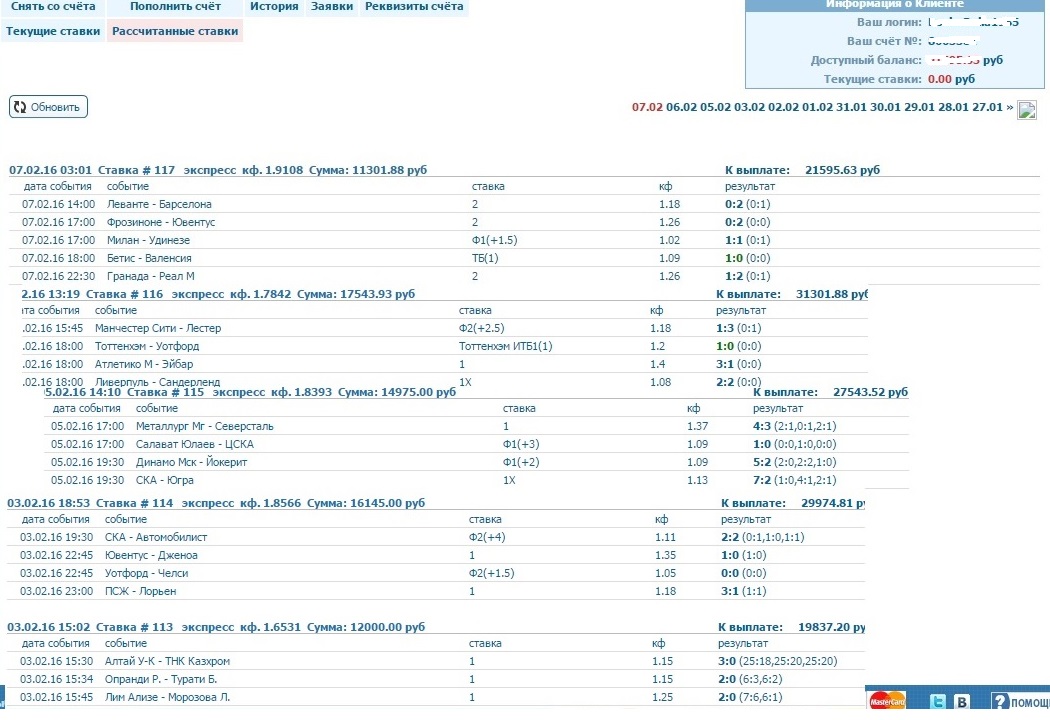The image size is (1050, 720).
Task: Click event Фрозиноне - Ювентус
Action: pyautogui.click(x=161, y=222)
